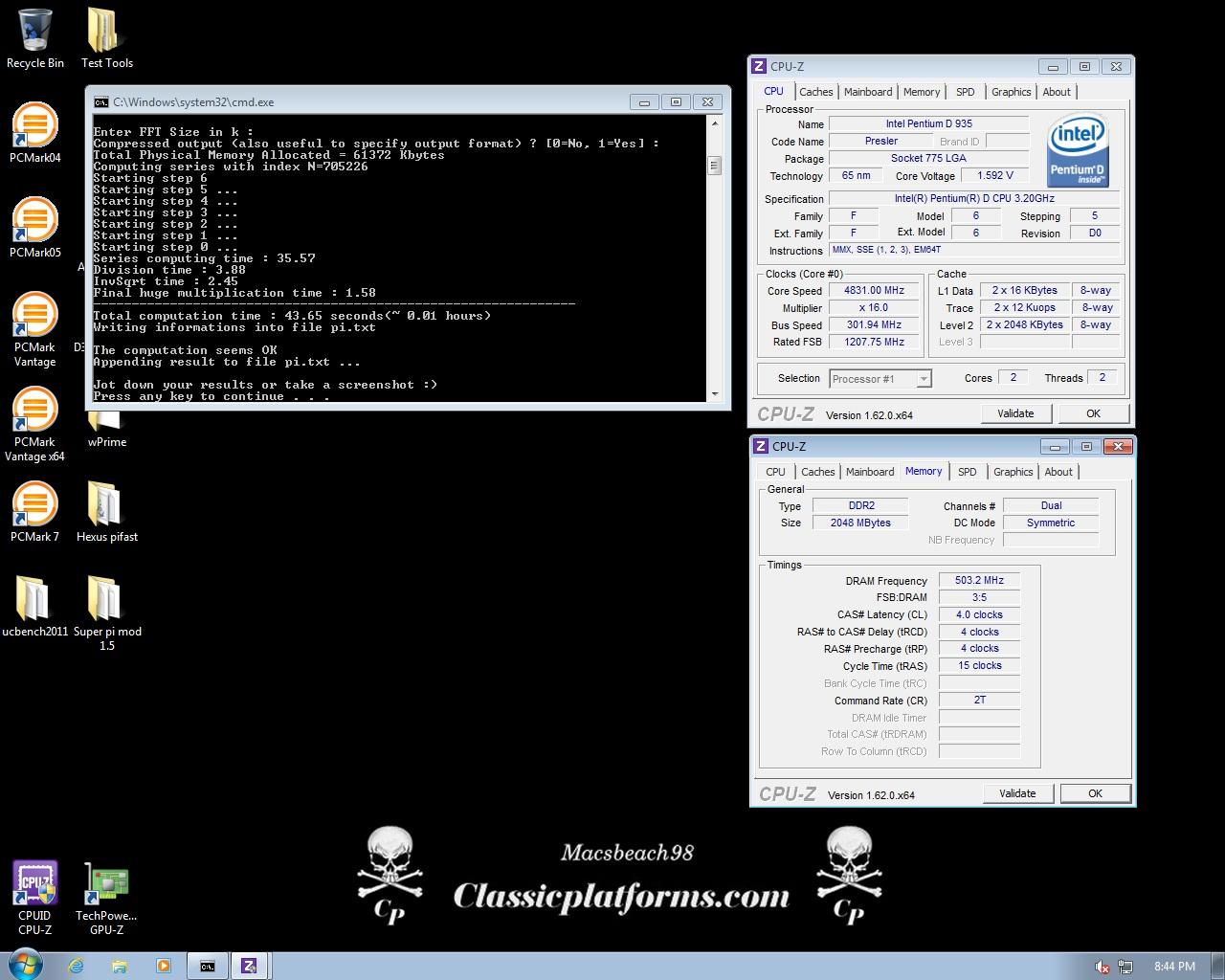Launch the PCMark Vantage x64 shortcut
The height and width of the screenshot is (980, 1225).
(35, 423)
